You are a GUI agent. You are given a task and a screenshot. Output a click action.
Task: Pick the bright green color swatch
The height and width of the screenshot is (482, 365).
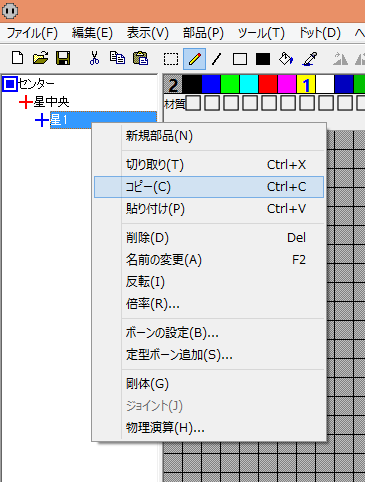(x=230, y=84)
